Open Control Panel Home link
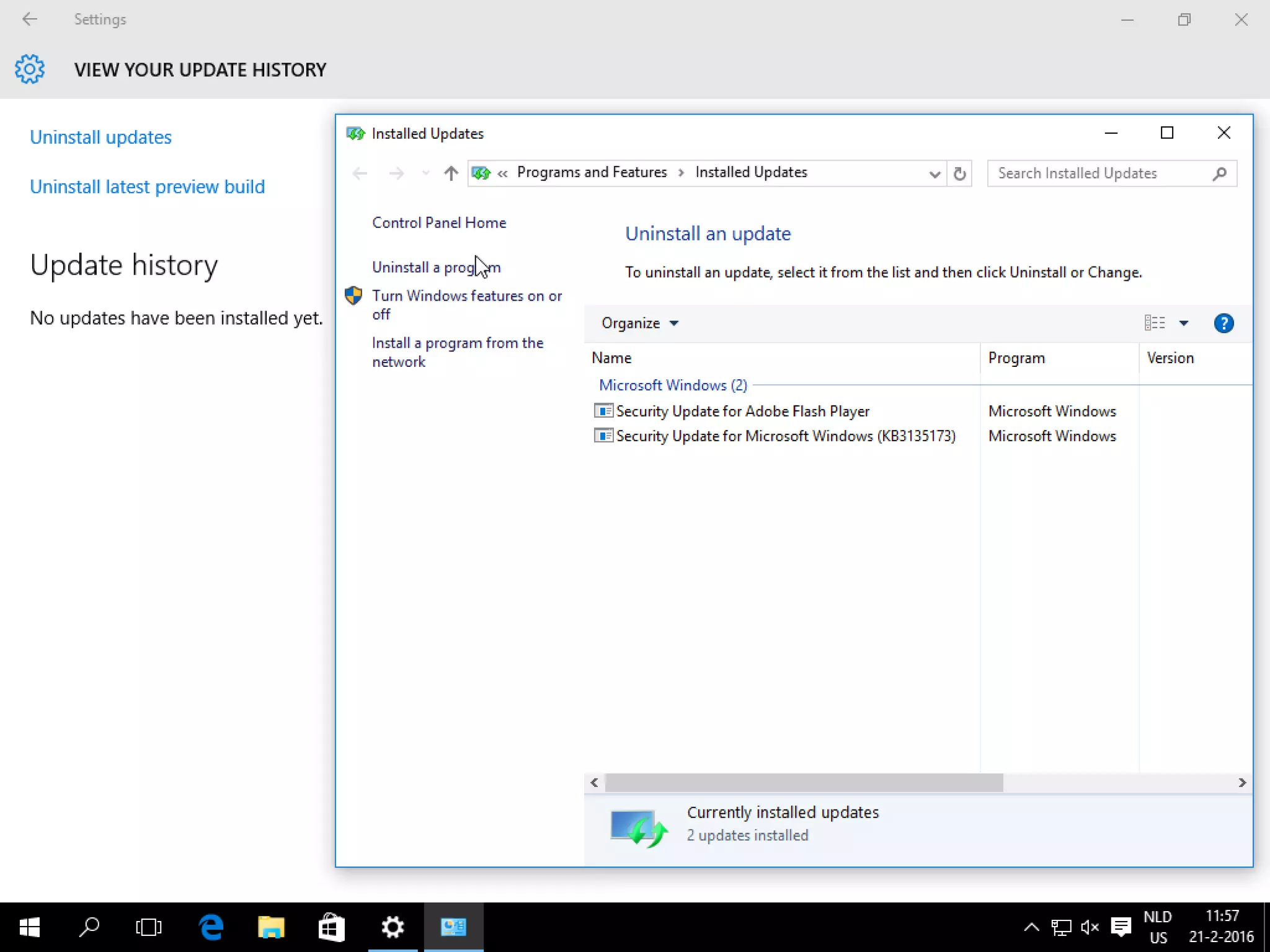This screenshot has height=952, width=1270. click(x=439, y=223)
